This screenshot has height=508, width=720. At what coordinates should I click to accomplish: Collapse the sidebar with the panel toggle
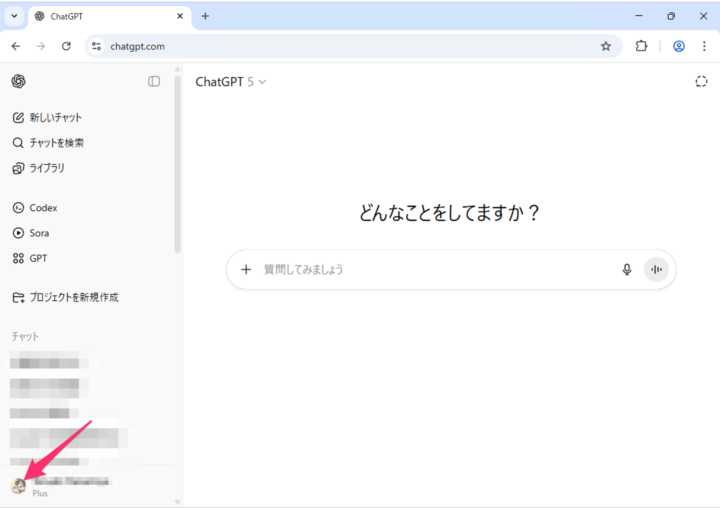(x=154, y=81)
